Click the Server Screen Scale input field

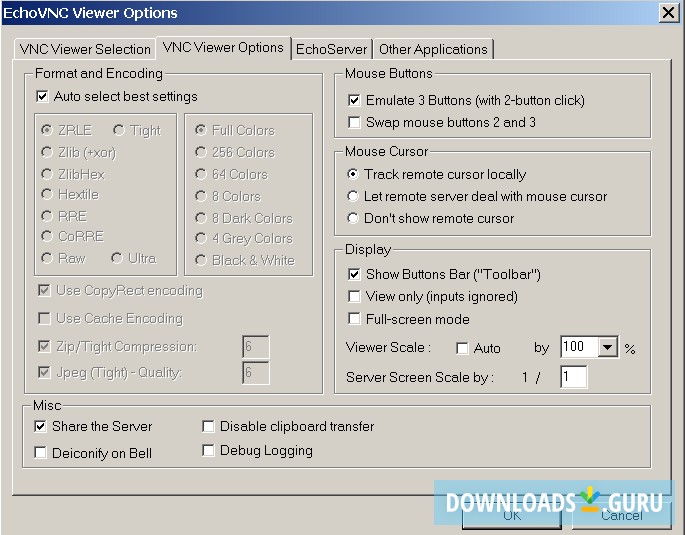pyautogui.click(x=574, y=376)
